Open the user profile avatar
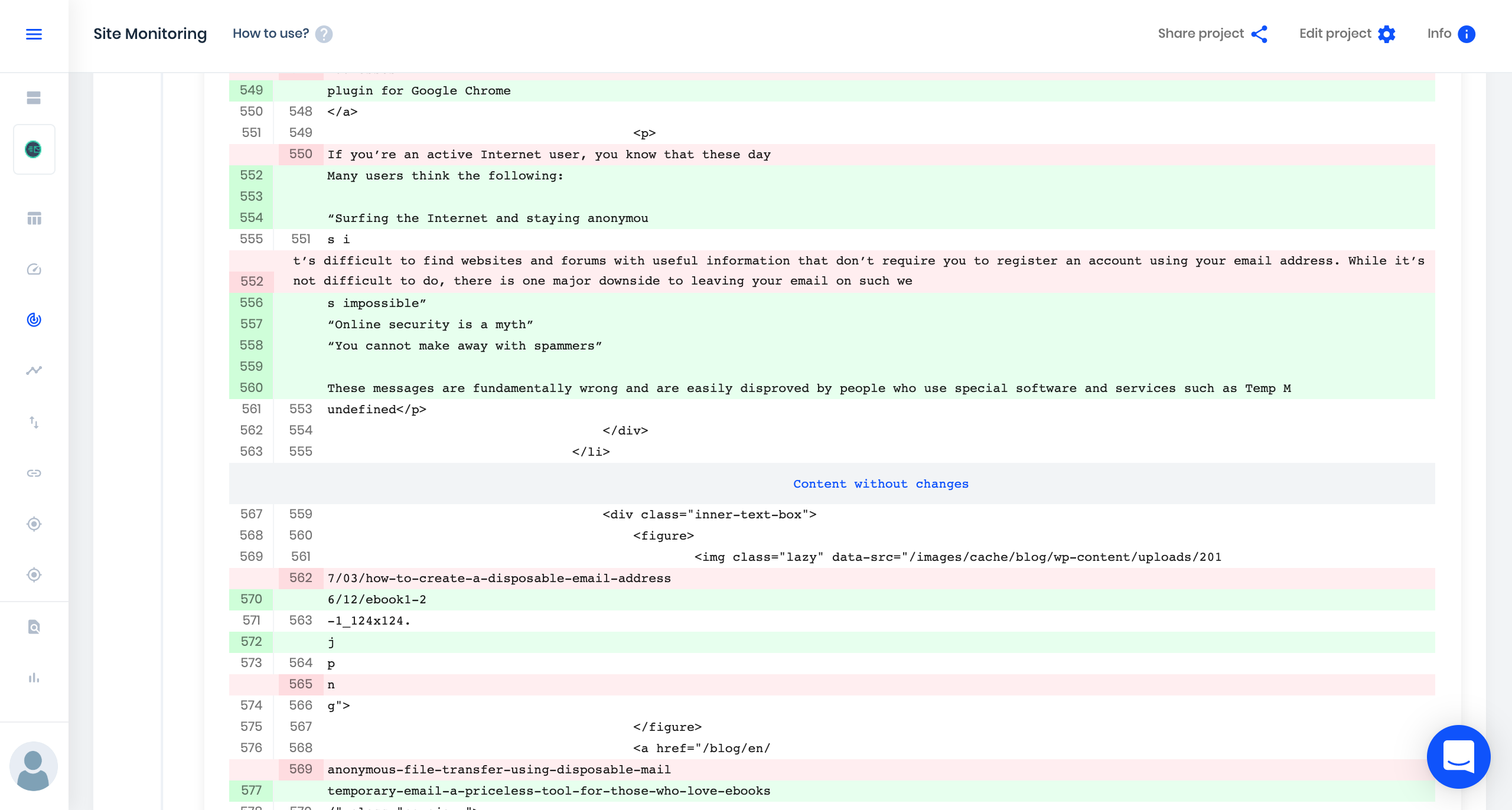This screenshot has height=810, width=1512. pyautogui.click(x=34, y=766)
